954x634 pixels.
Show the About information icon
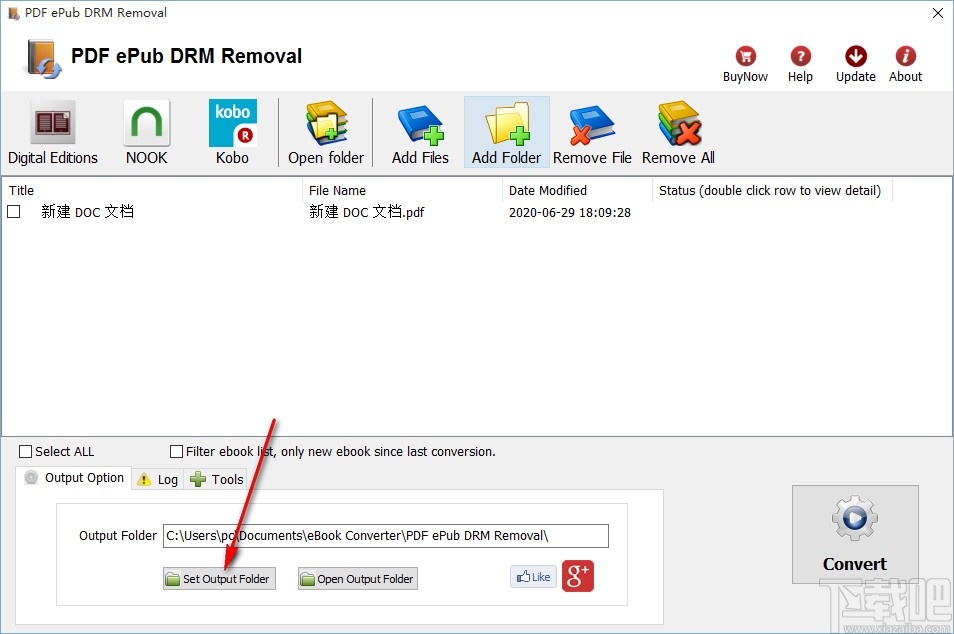[x=905, y=64]
